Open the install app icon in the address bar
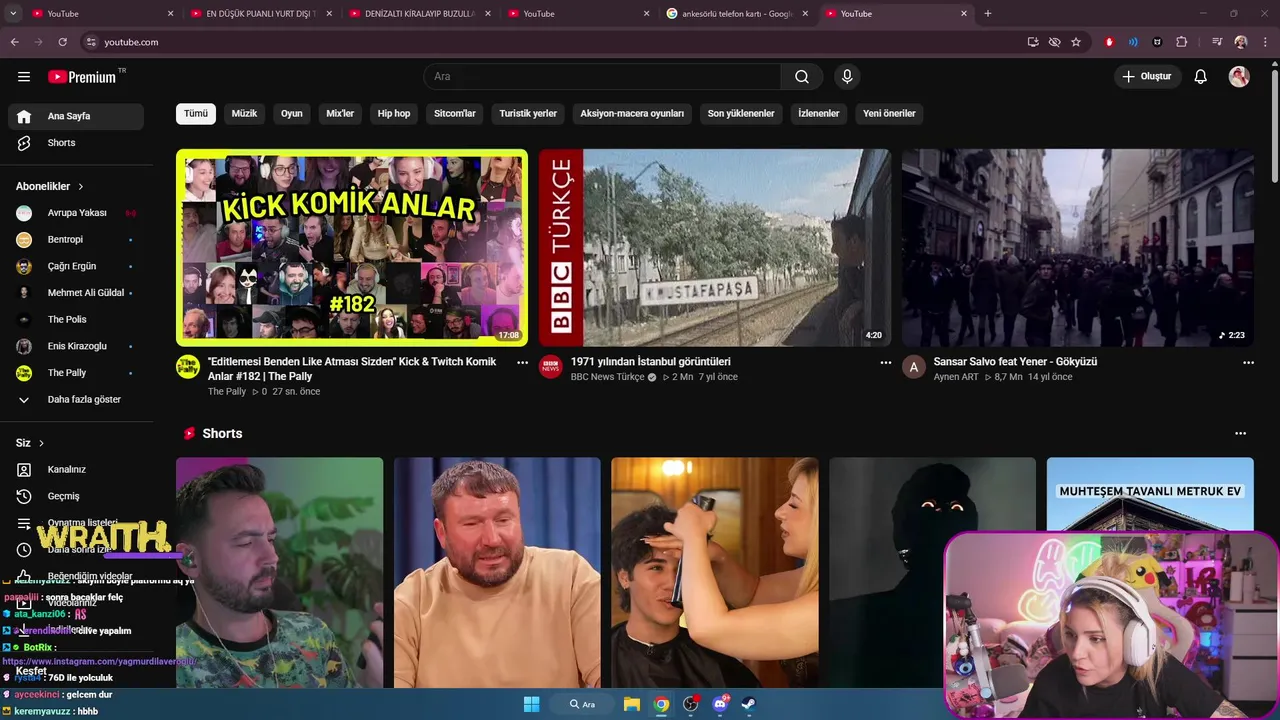Viewport: 1280px width, 720px height. click(x=1033, y=42)
